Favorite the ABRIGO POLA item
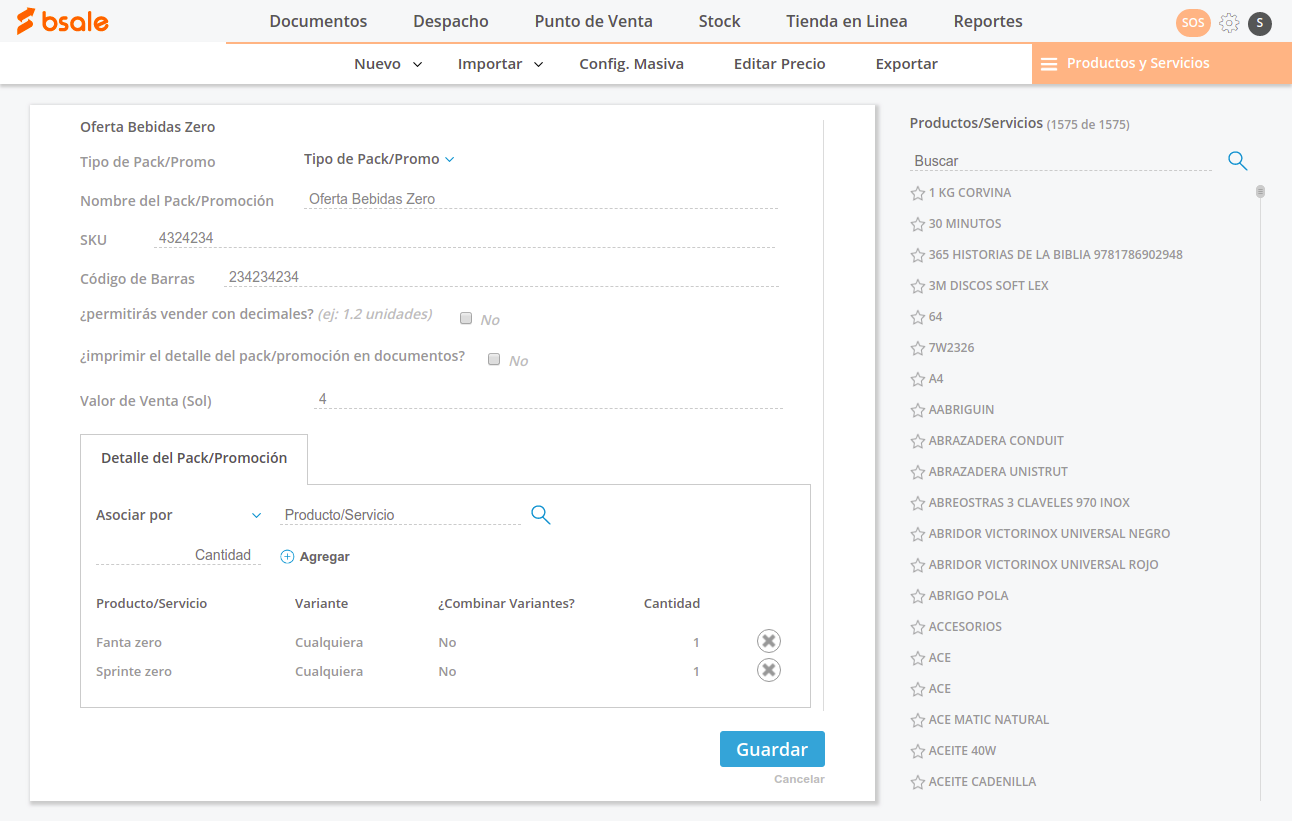The image size is (1292, 821). [x=917, y=596]
